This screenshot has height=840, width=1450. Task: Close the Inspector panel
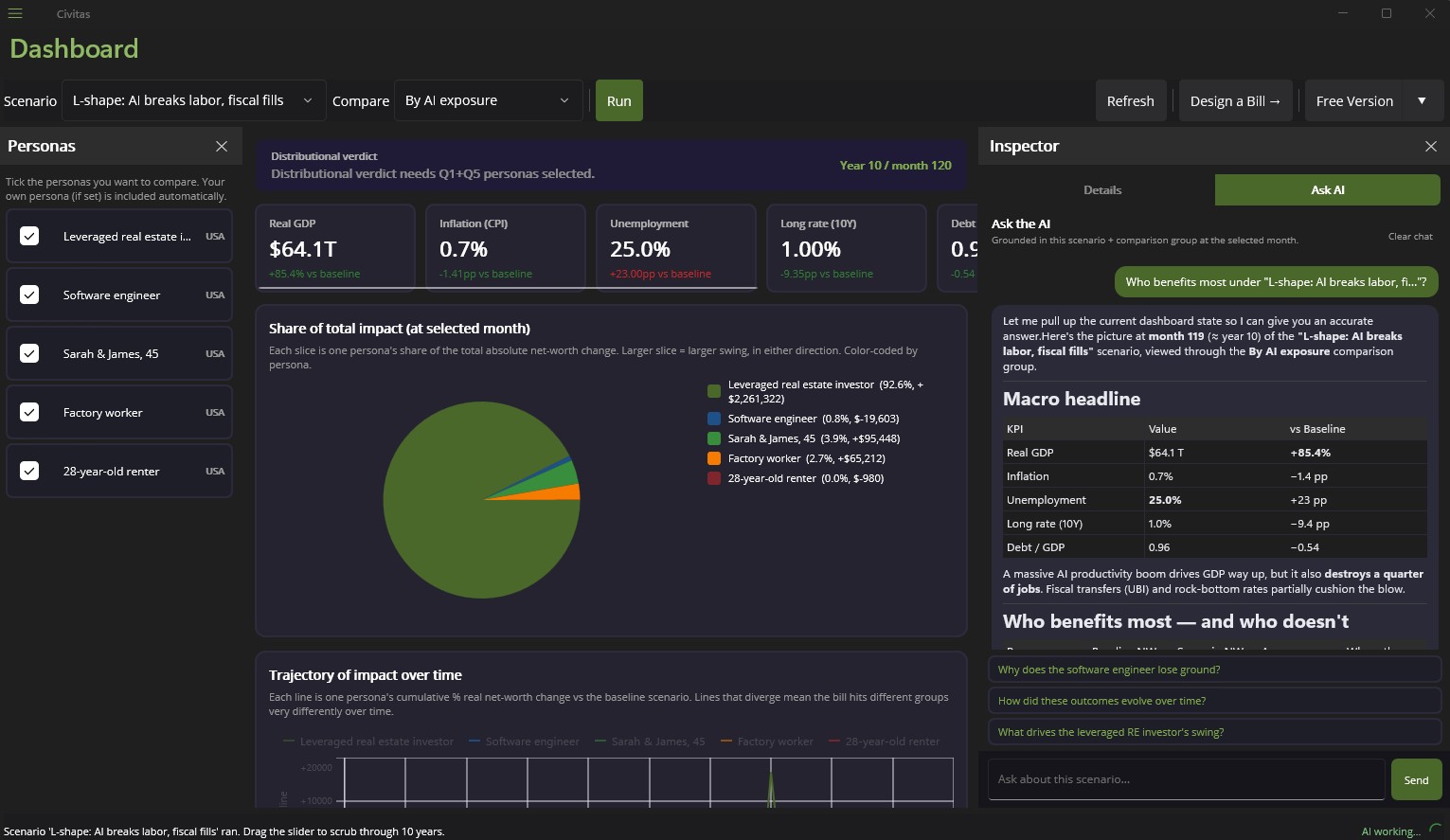click(x=1431, y=146)
